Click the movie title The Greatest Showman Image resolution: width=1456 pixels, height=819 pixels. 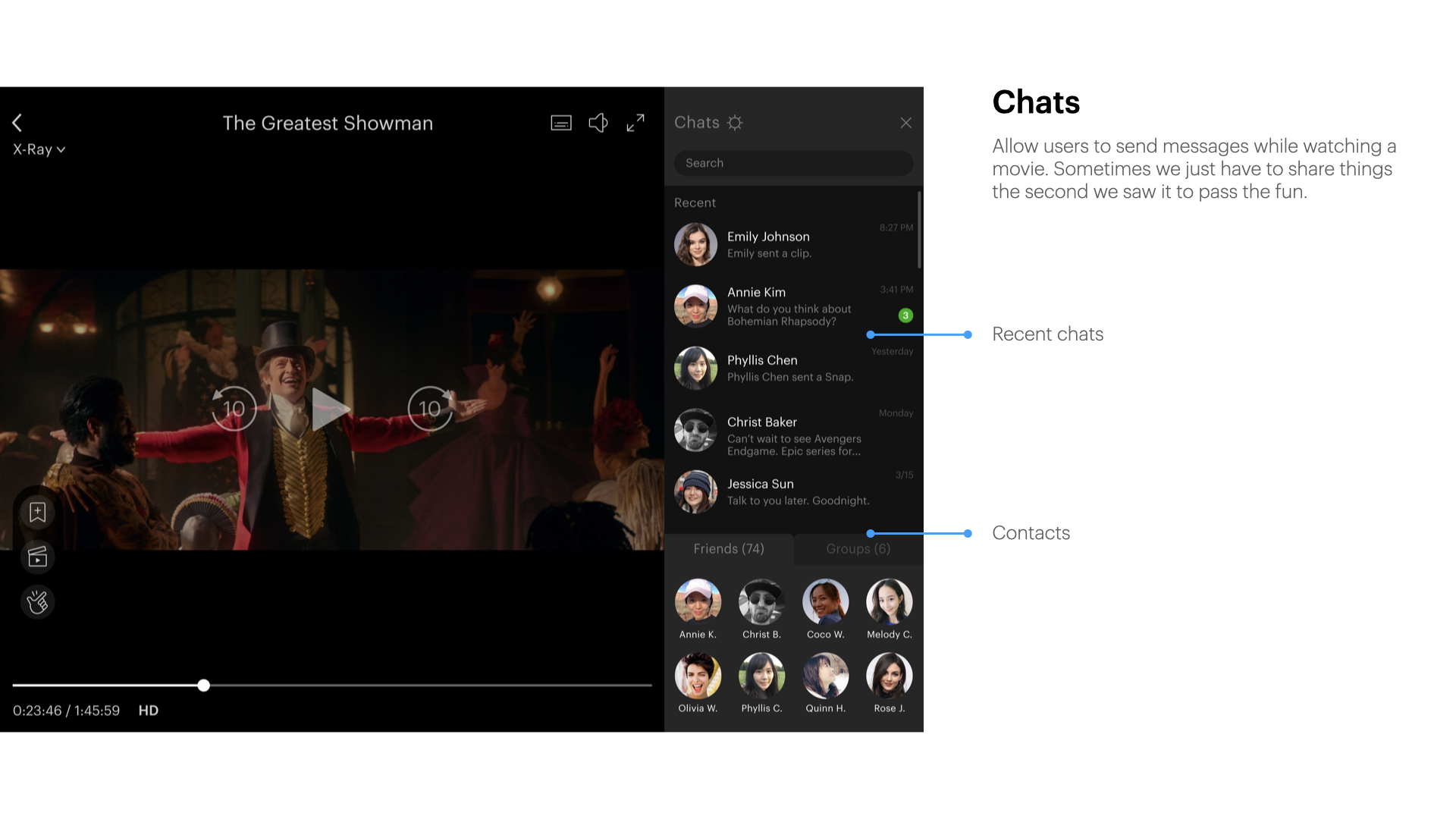coord(328,123)
